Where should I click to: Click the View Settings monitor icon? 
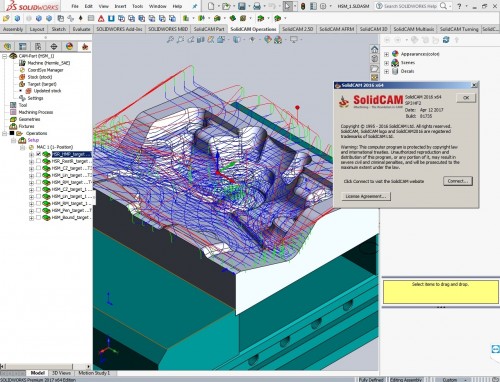(294, 40)
